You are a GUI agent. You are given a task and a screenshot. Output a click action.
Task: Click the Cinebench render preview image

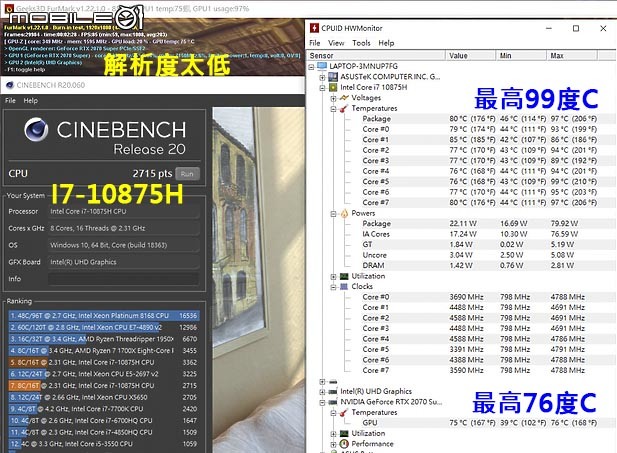pos(259,280)
